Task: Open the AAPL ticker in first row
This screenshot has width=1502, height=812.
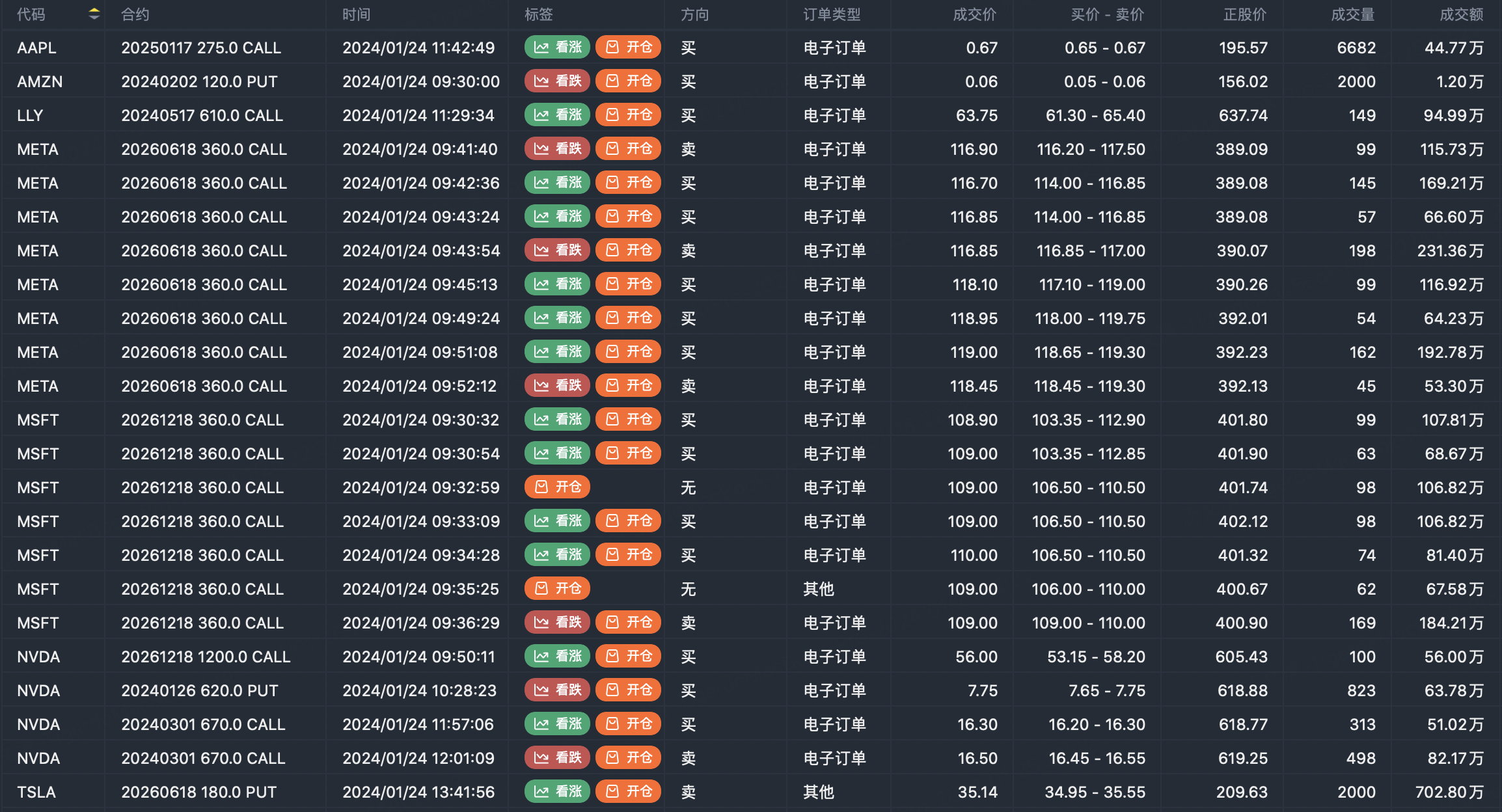Action: pyautogui.click(x=37, y=48)
